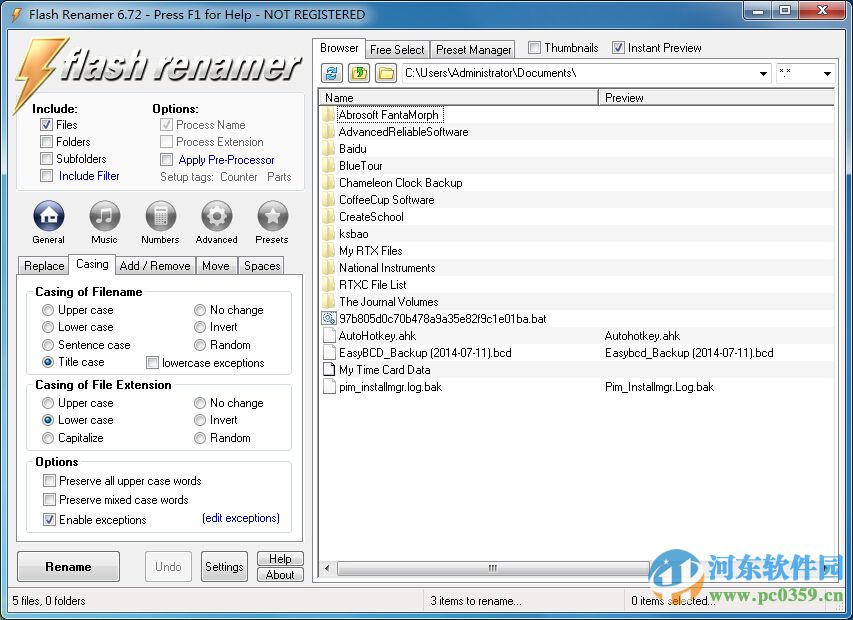
Task: Switch to the Add / Remove tab
Action: coord(155,266)
